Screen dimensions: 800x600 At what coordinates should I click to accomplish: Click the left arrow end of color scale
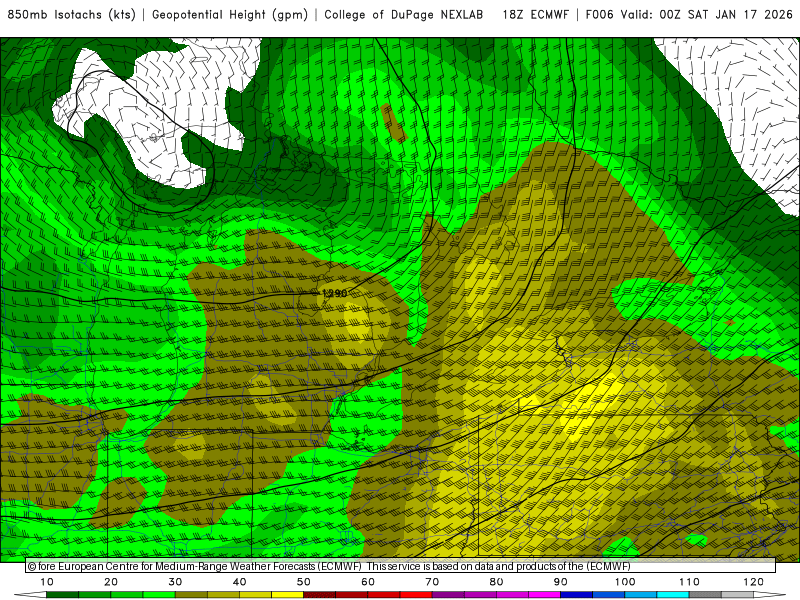tap(31, 595)
